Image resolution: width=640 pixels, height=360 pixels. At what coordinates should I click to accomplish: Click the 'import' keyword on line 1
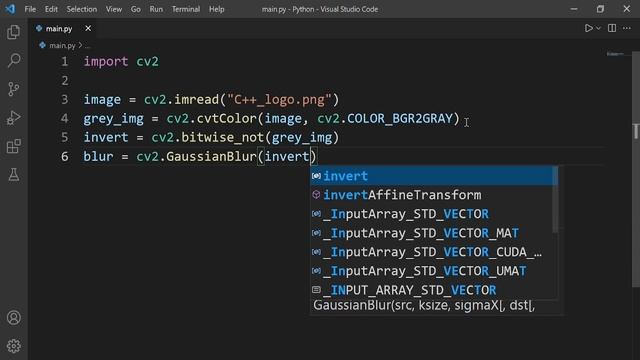tap(106, 62)
